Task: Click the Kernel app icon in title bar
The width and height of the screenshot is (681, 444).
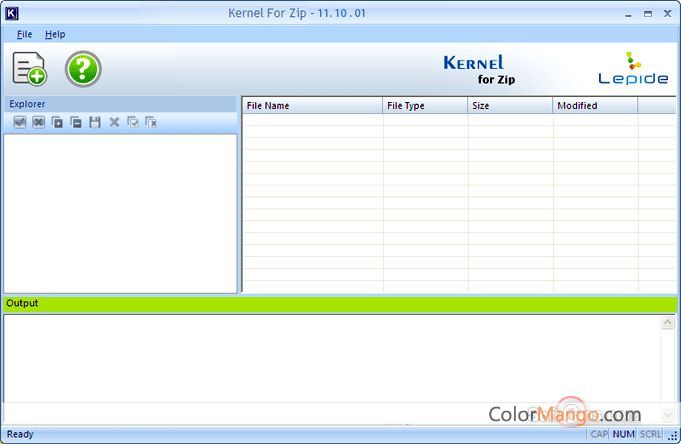Action: click(x=12, y=13)
